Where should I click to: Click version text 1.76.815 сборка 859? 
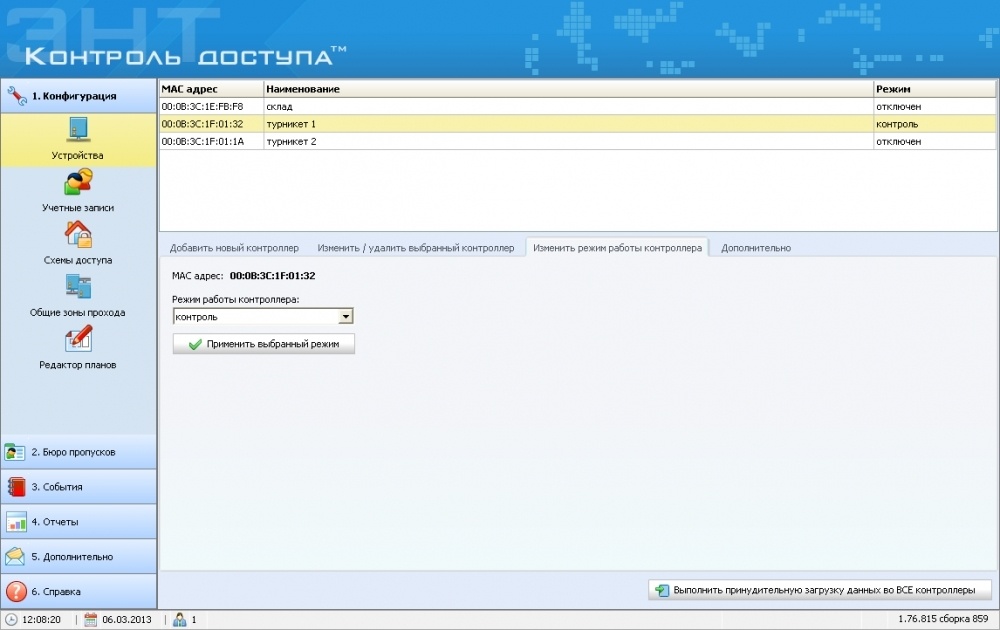tap(943, 619)
